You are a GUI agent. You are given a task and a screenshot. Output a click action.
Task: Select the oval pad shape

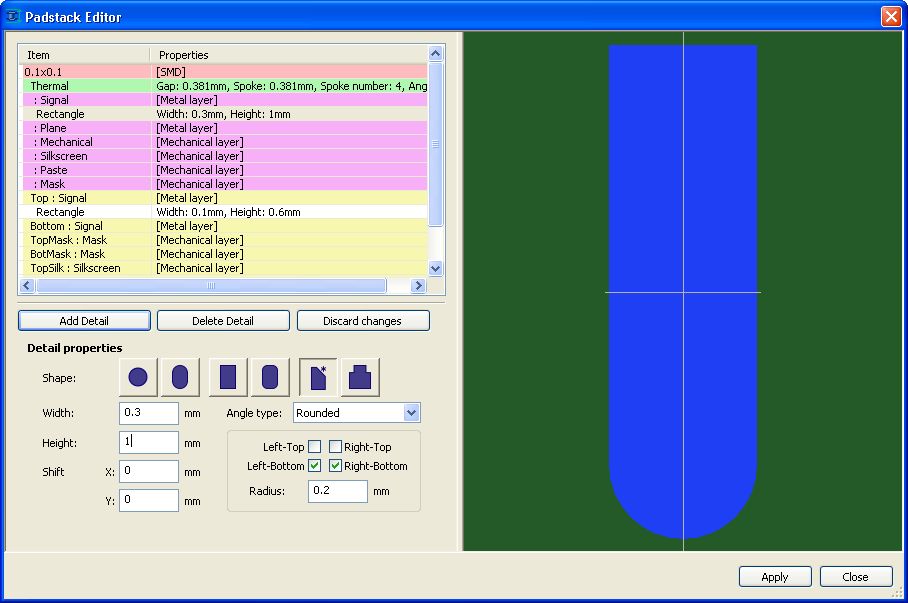coord(180,377)
